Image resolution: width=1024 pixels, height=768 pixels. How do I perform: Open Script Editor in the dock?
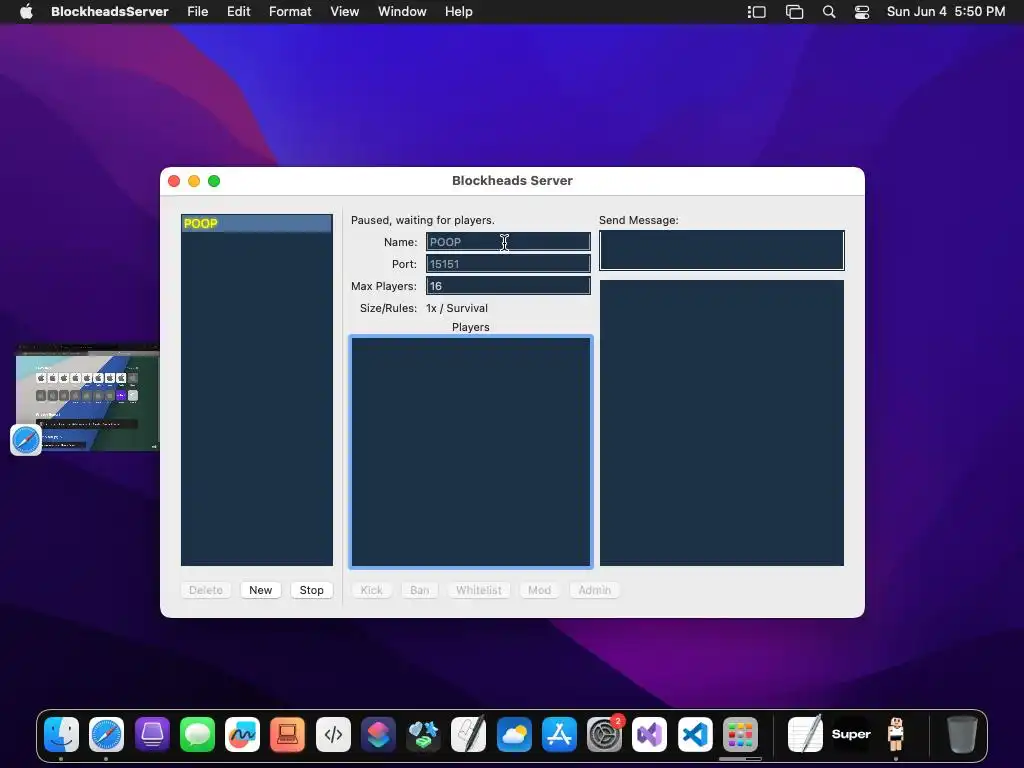click(x=469, y=734)
